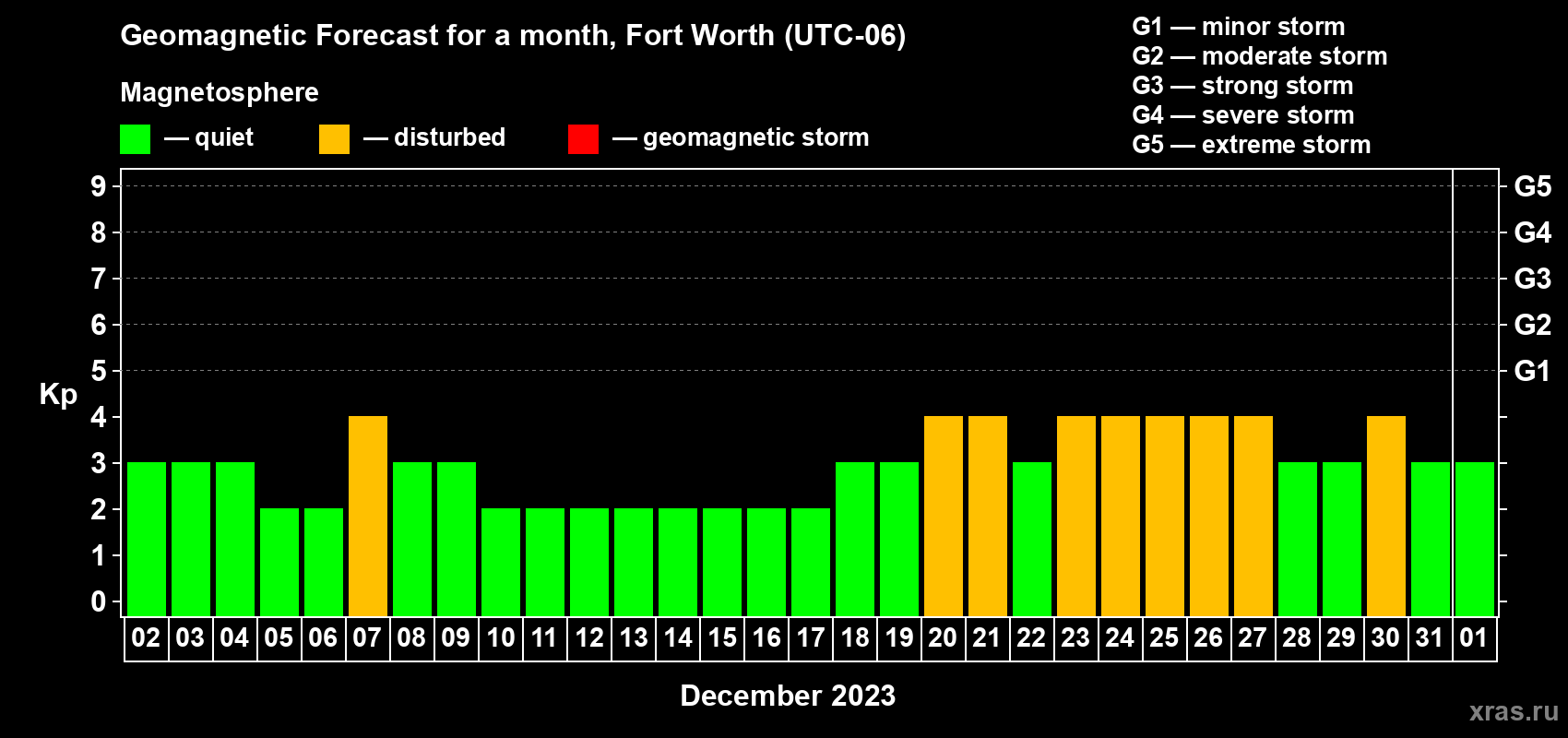The image size is (1568, 738).
Task: Click the Kp axis label
Action: pyautogui.click(x=58, y=394)
